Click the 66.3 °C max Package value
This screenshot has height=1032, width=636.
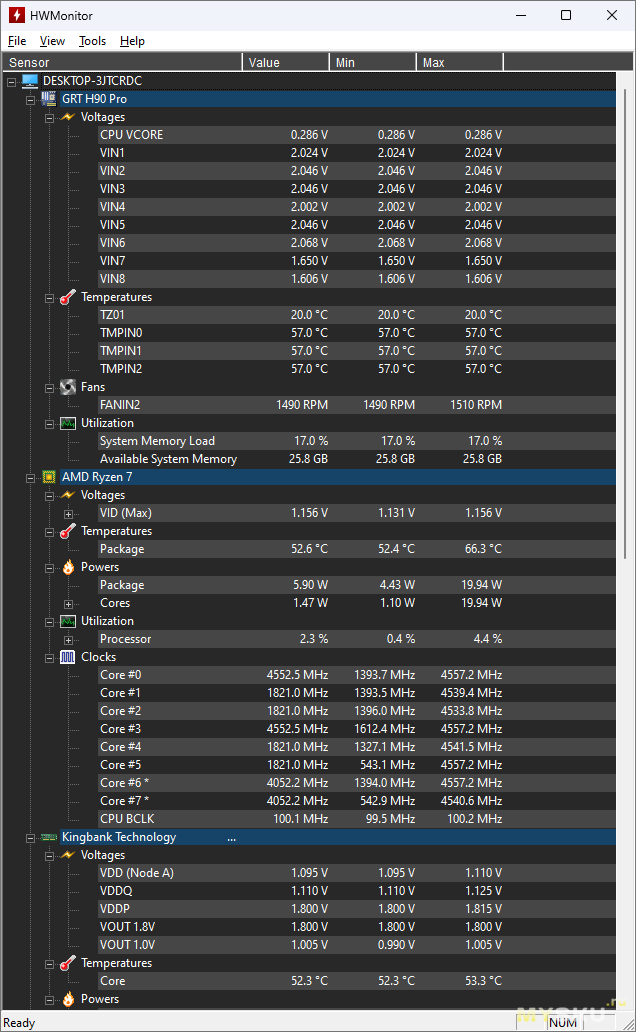(x=483, y=549)
